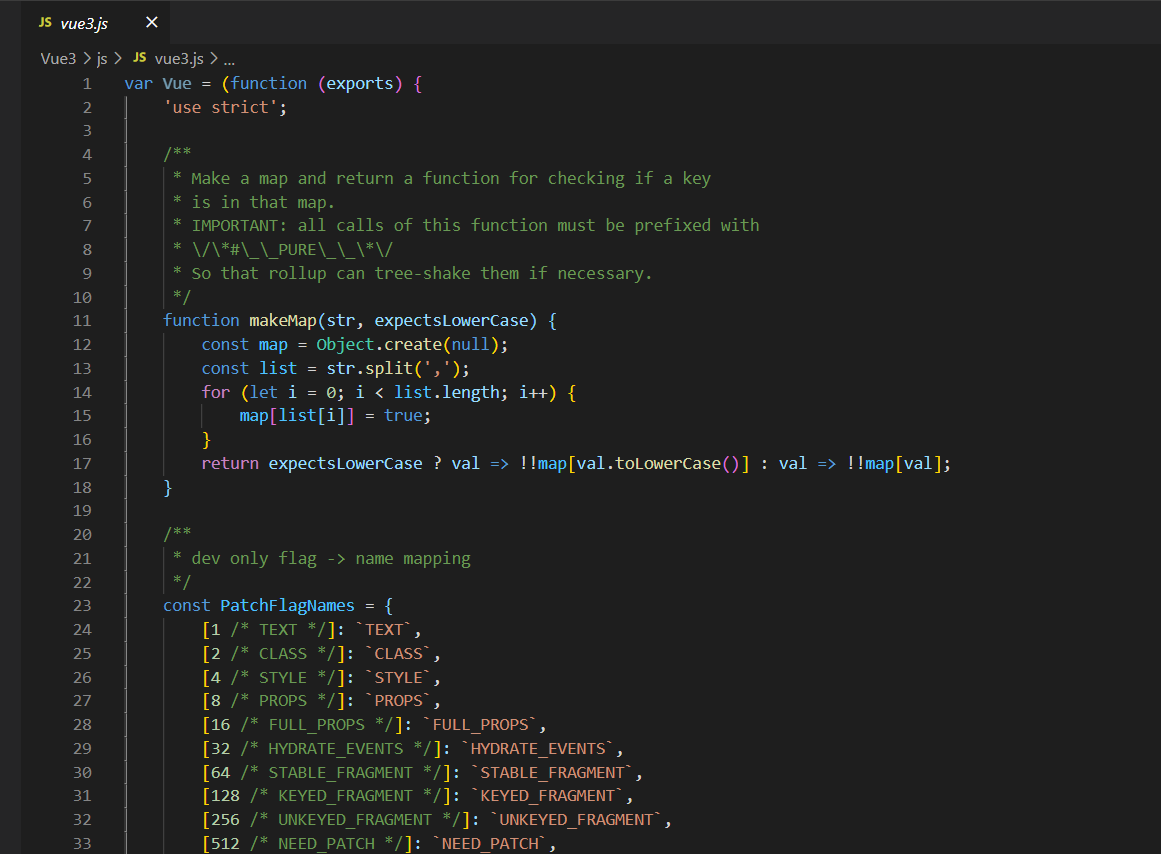Screen dimensions: 1161x854
Task: Click the JS file icon in vue3.js tab
Action: point(45,22)
